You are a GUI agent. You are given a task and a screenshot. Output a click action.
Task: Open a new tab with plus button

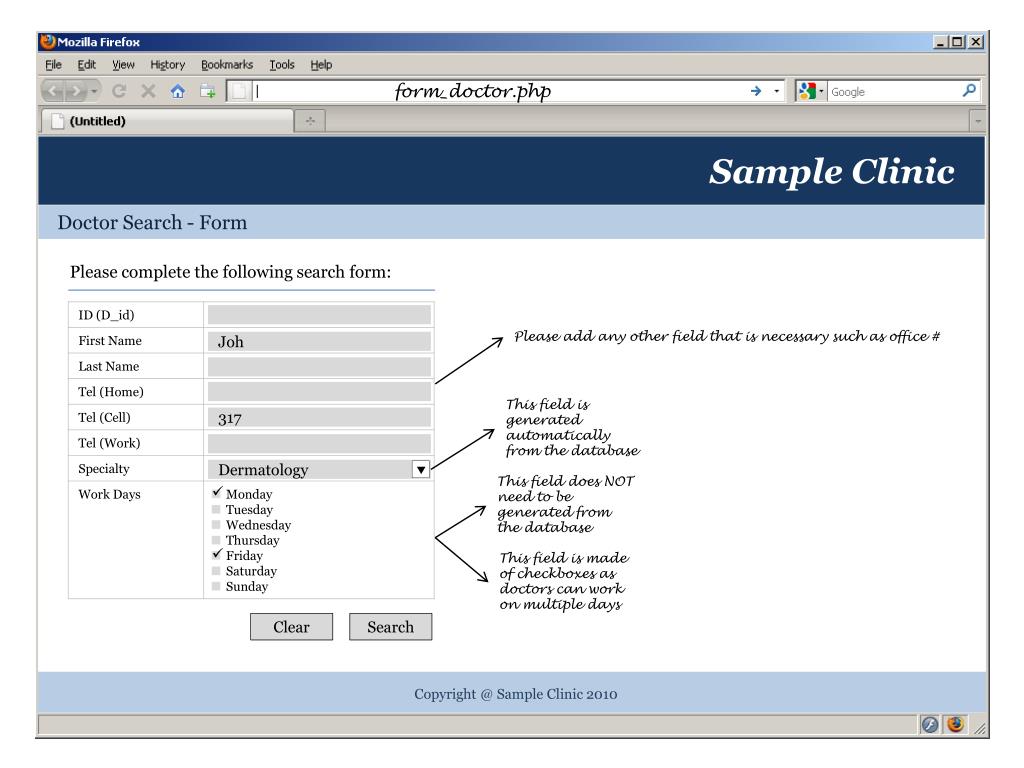click(x=310, y=121)
